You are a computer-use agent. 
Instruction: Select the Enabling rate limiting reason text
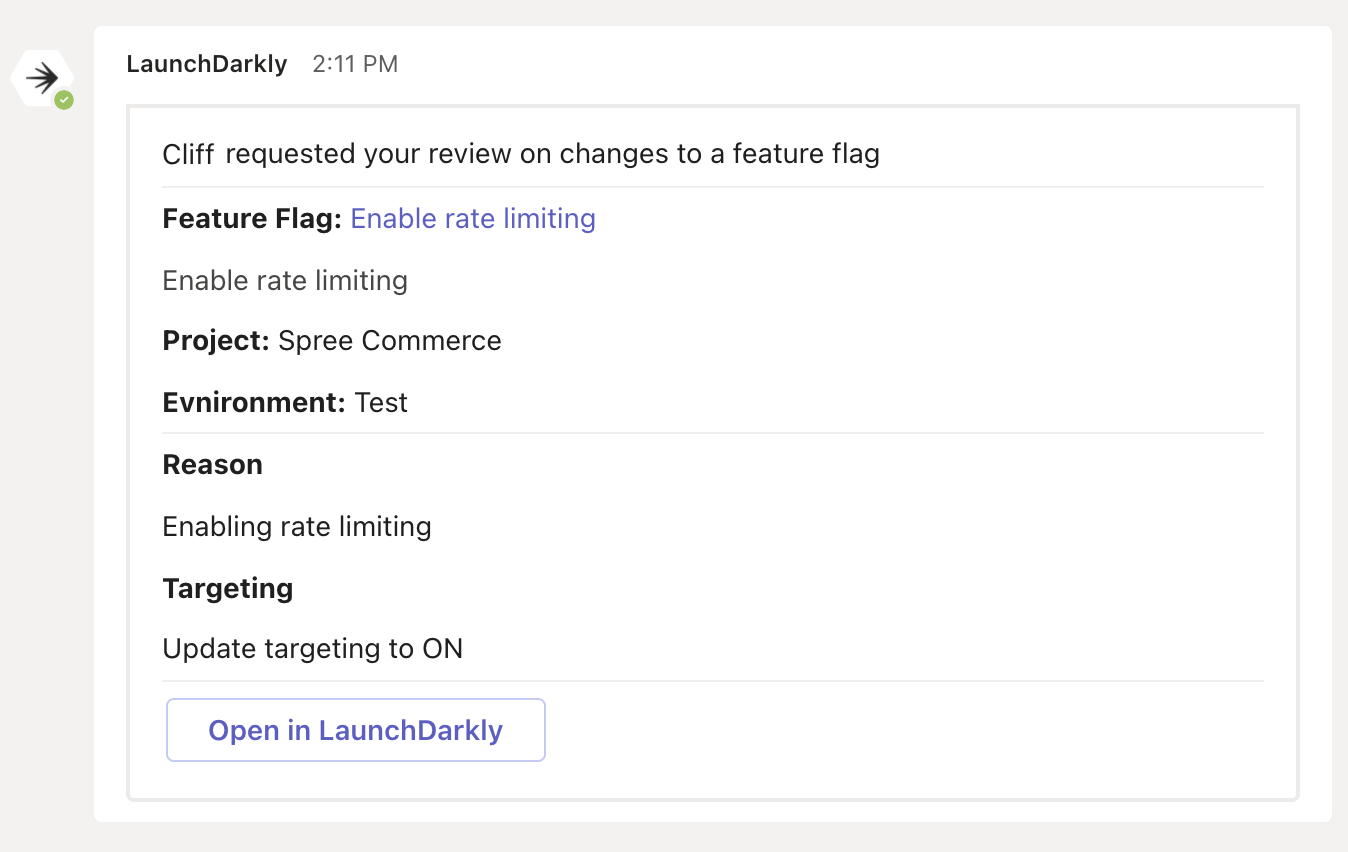(296, 526)
